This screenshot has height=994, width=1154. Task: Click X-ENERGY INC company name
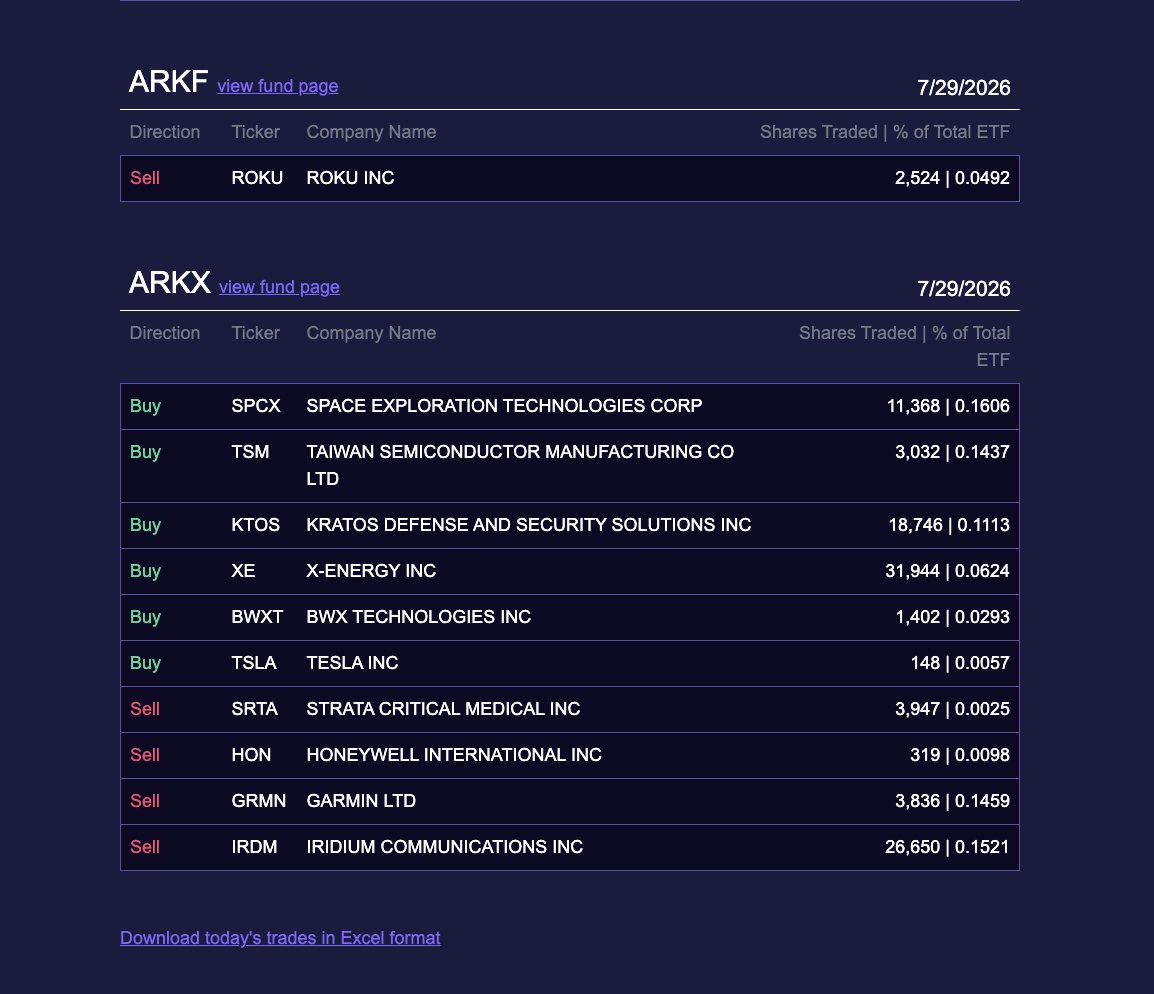(371, 571)
